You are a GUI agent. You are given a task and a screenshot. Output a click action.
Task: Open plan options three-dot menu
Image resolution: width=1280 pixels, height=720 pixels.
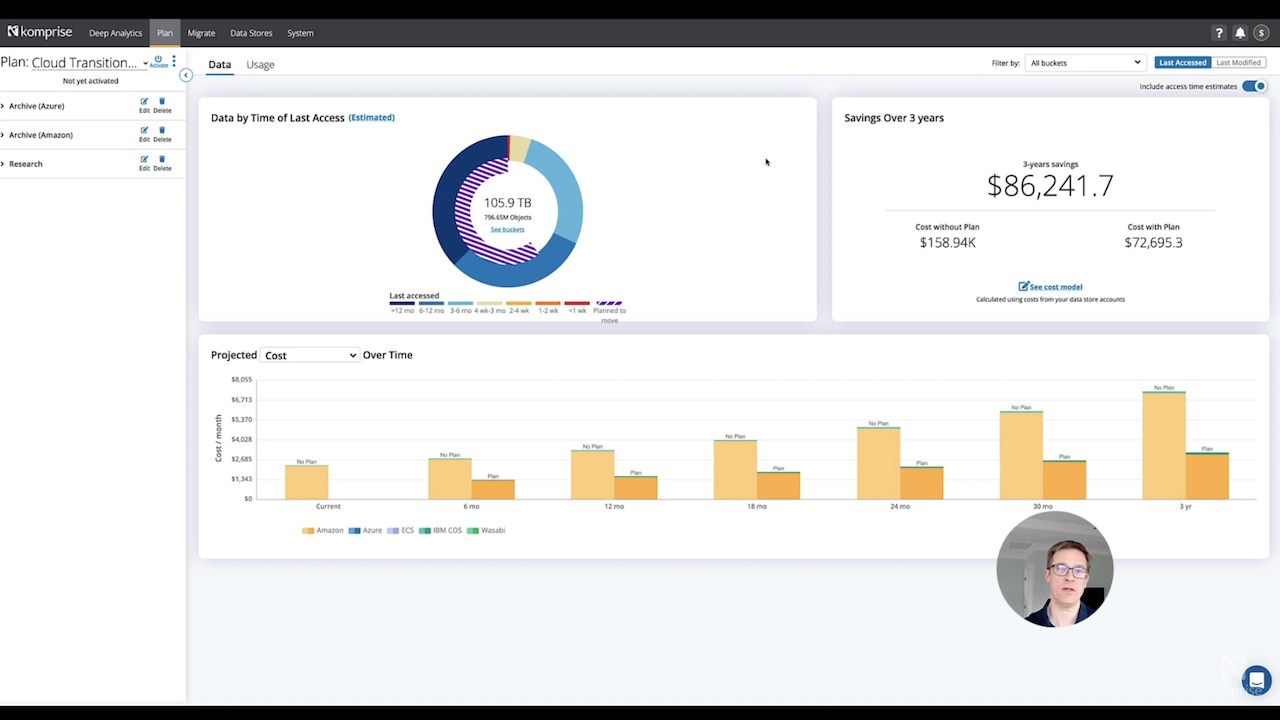pyautogui.click(x=174, y=61)
